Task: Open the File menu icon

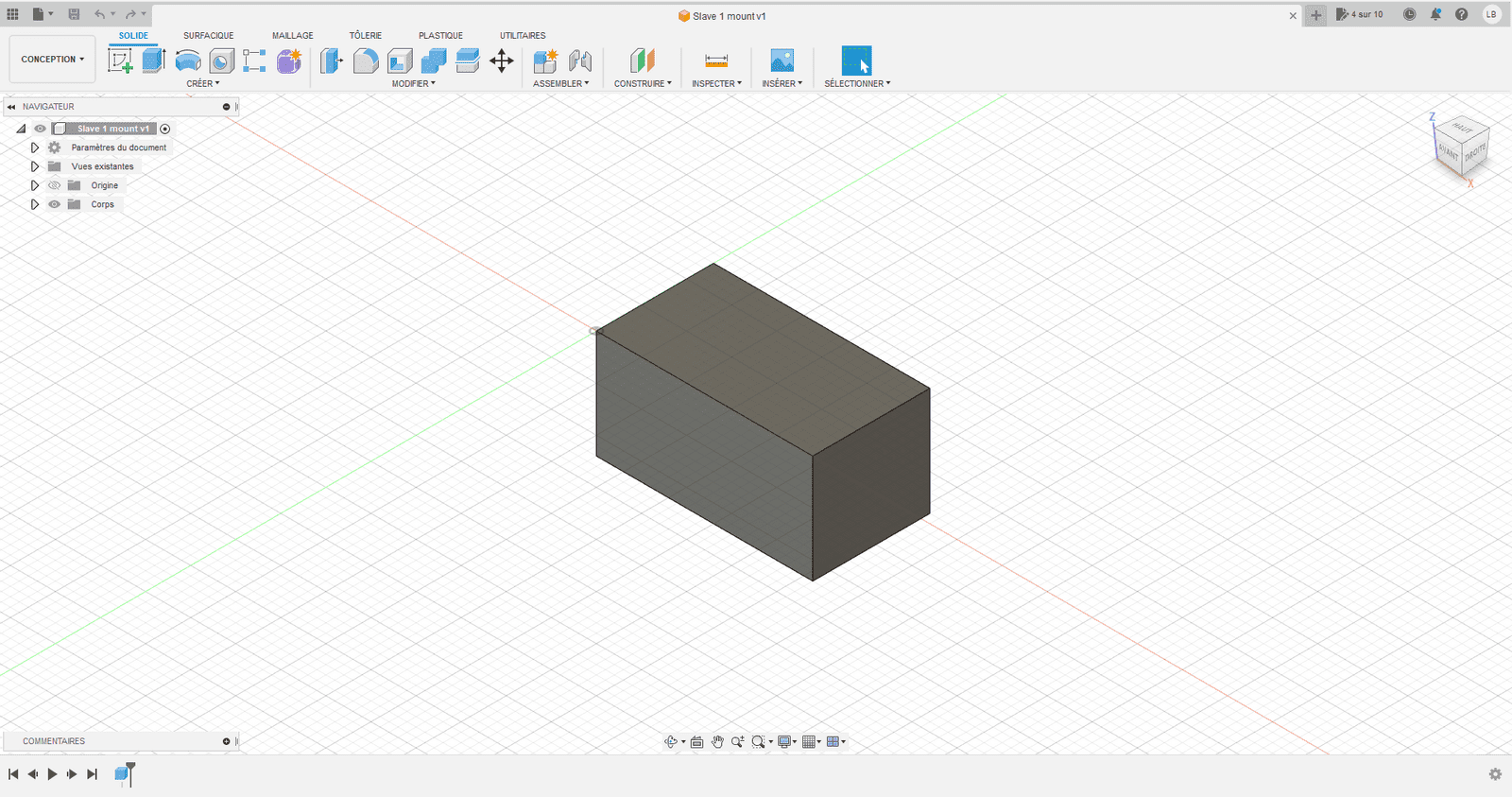Action: (42, 14)
